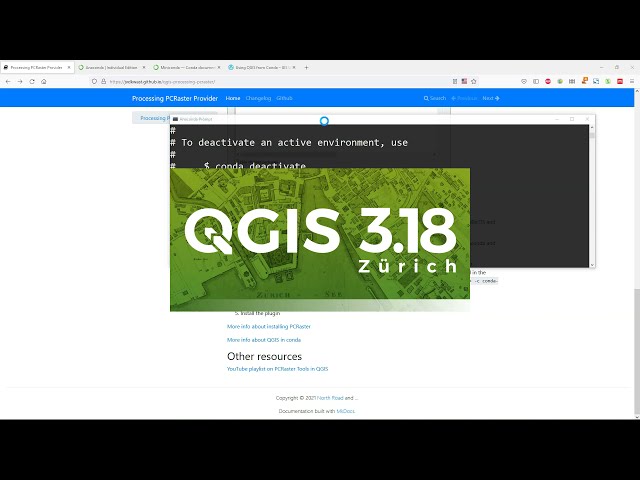The width and height of the screenshot is (640, 480).
Task: Follow the North Road copyright link
Action: point(330,398)
